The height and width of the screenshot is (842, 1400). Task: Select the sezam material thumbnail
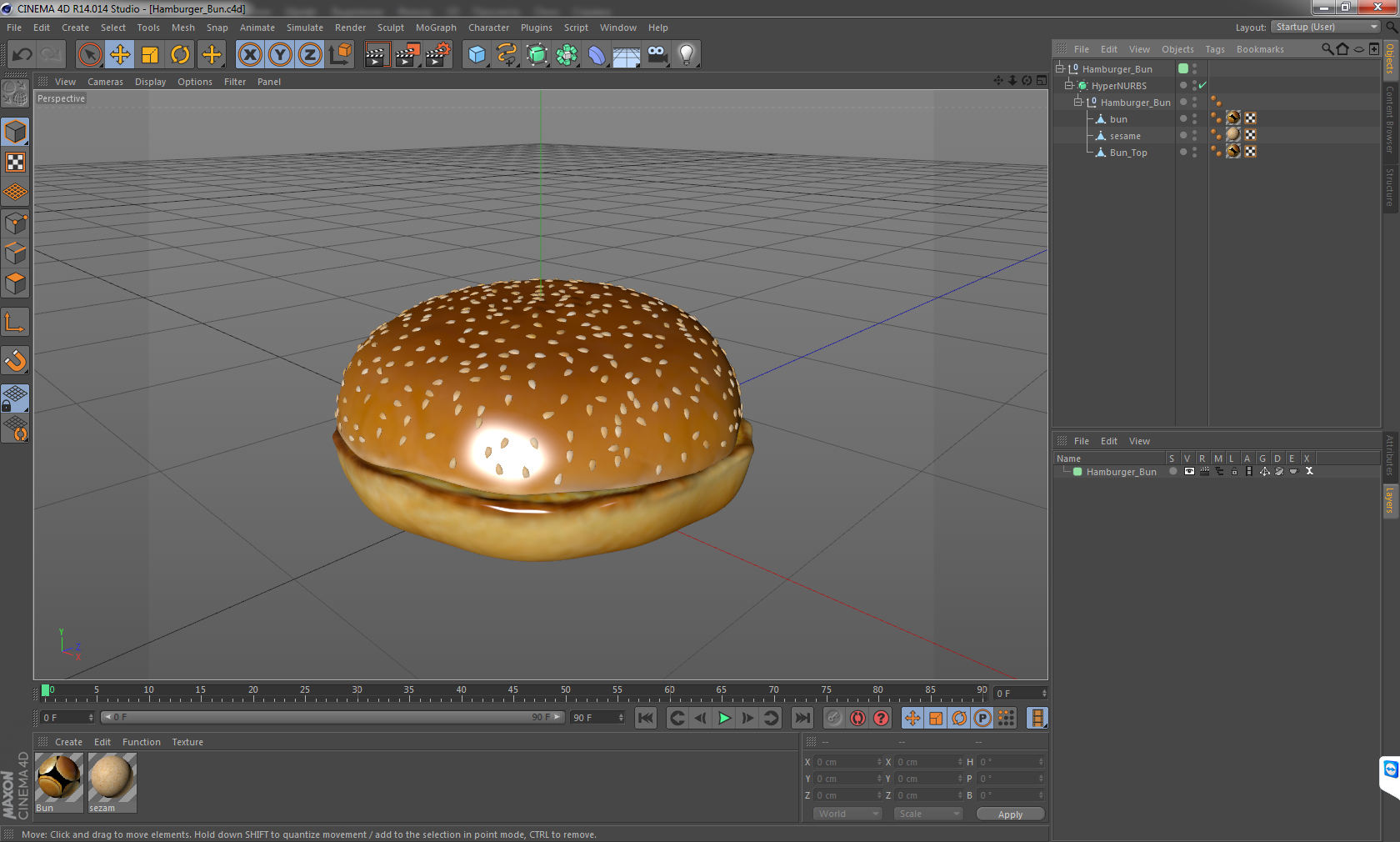click(112, 777)
